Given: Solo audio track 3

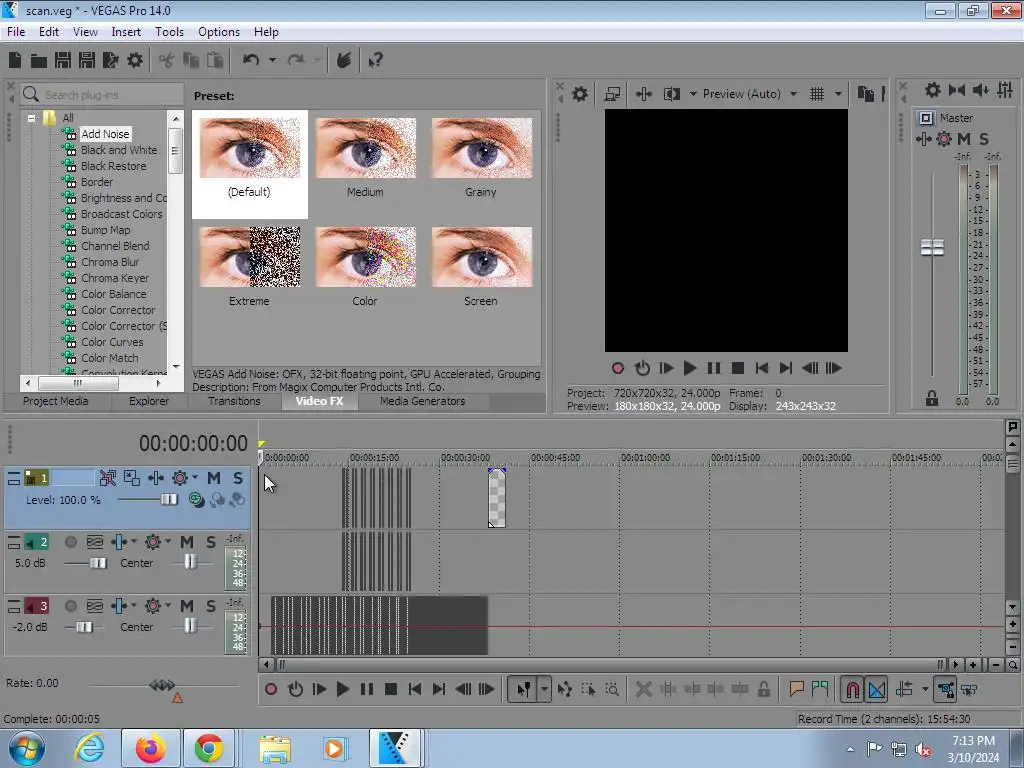Looking at the screenshot, I should point(210,606).
